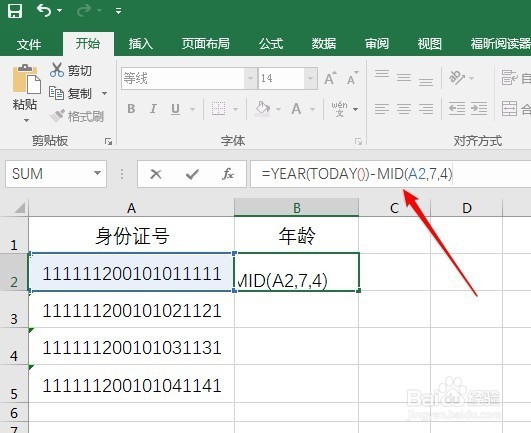Click the Redo arrow icon

(x=83, y=11)
